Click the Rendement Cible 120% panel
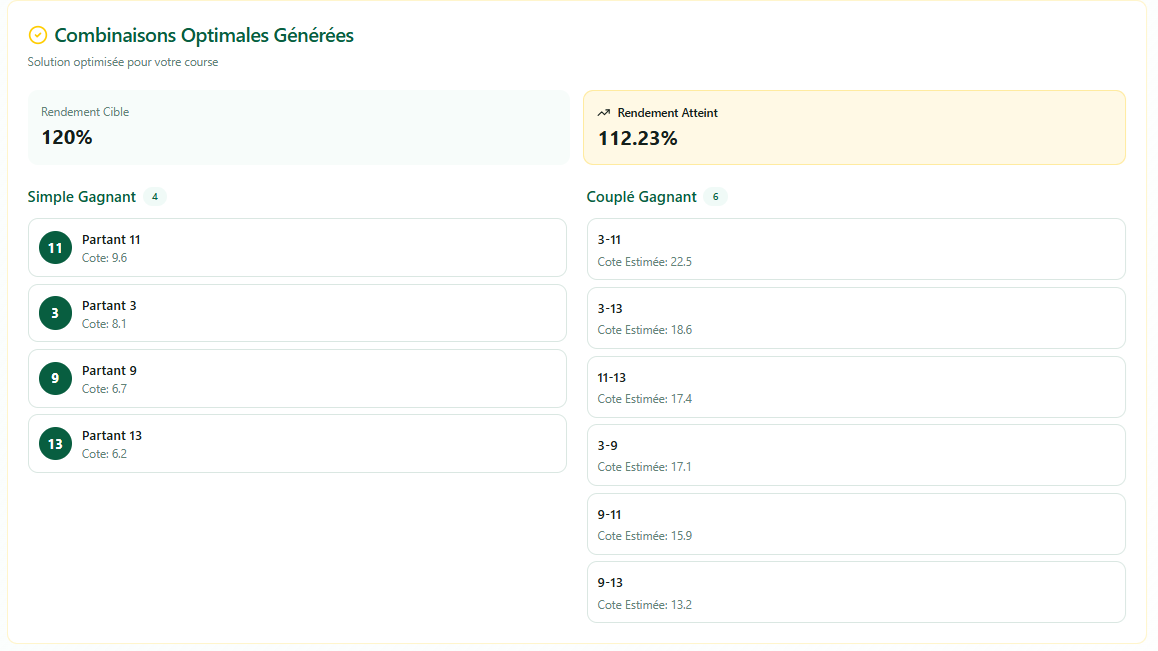The height and width of the screenshot is (651, 1158). tap(298, 127)
